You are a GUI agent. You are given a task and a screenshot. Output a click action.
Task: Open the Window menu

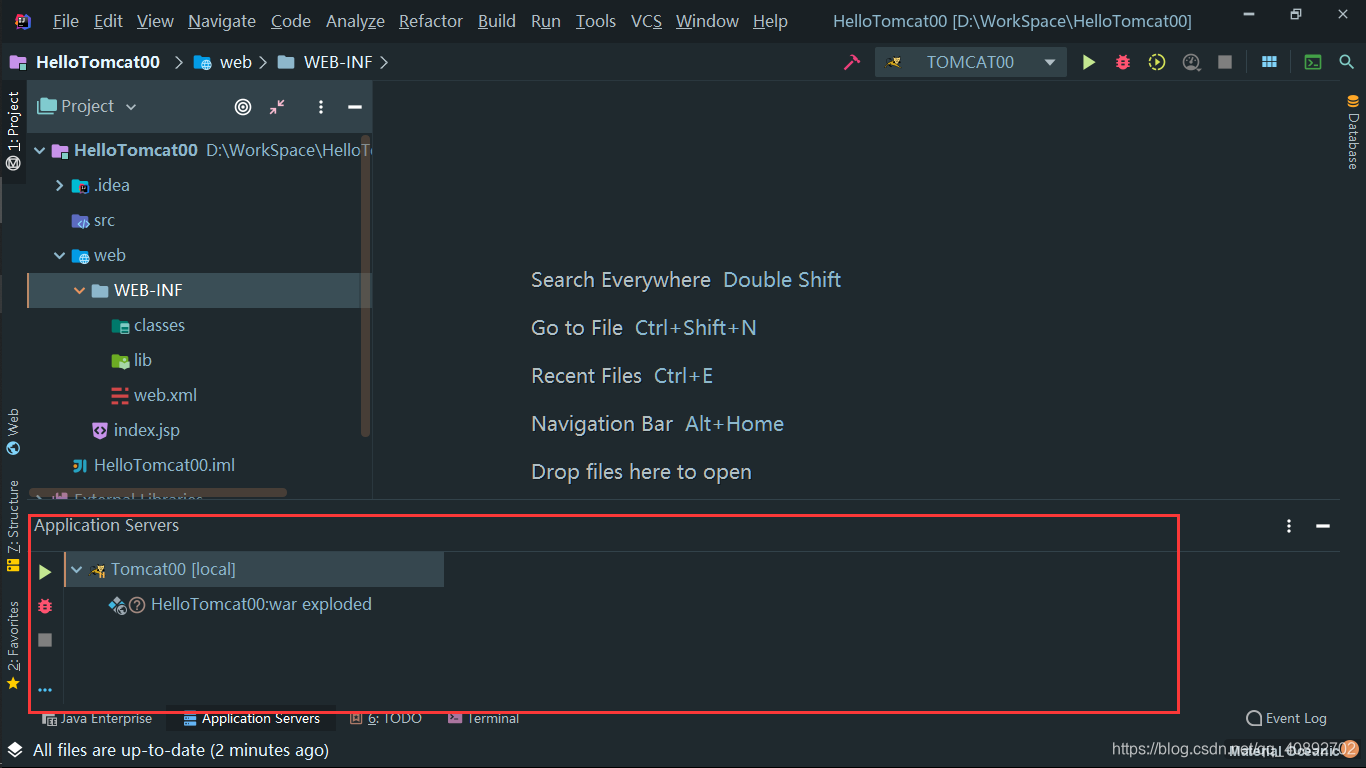pos(707,21)
